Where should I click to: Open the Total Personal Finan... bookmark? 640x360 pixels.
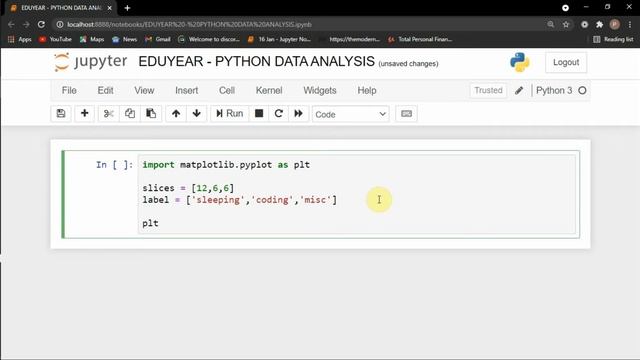(420, 39)
